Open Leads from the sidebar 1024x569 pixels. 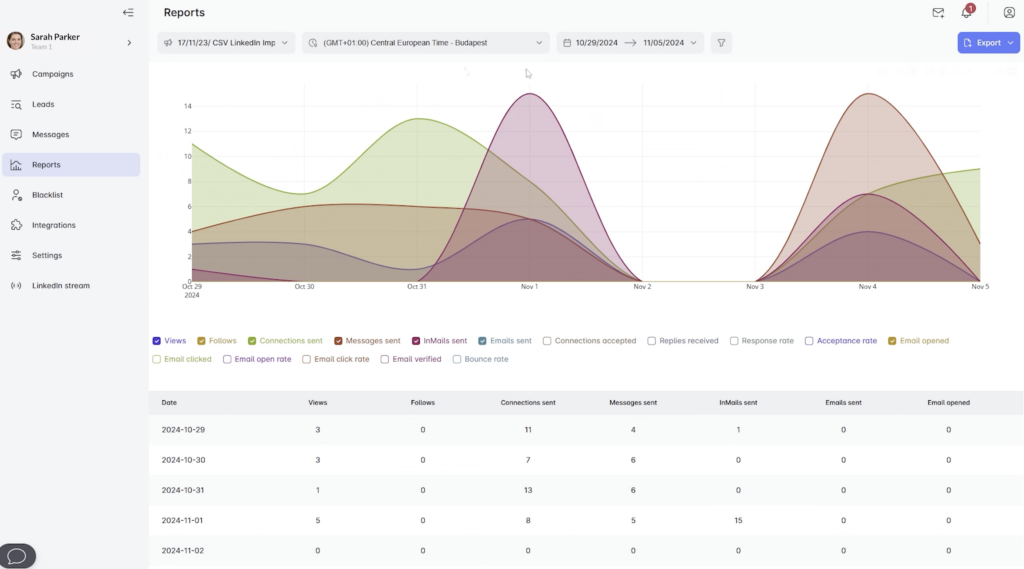(x=43, y=104)
